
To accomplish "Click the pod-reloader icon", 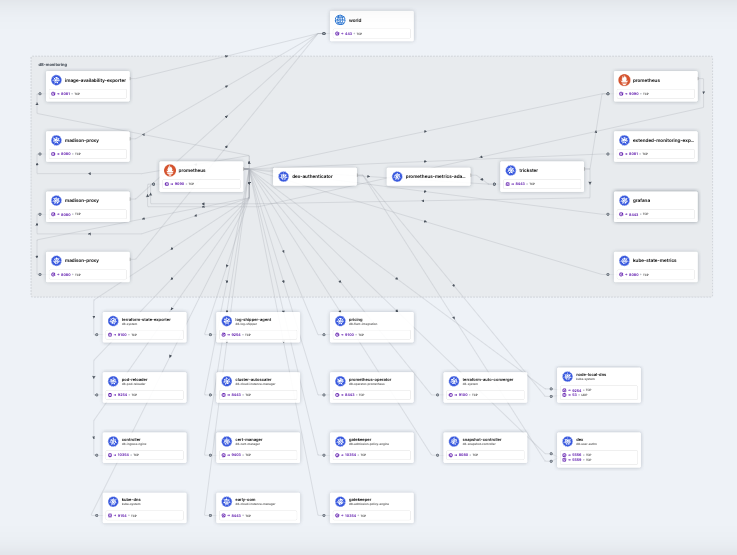I will (x=113, y=381).
